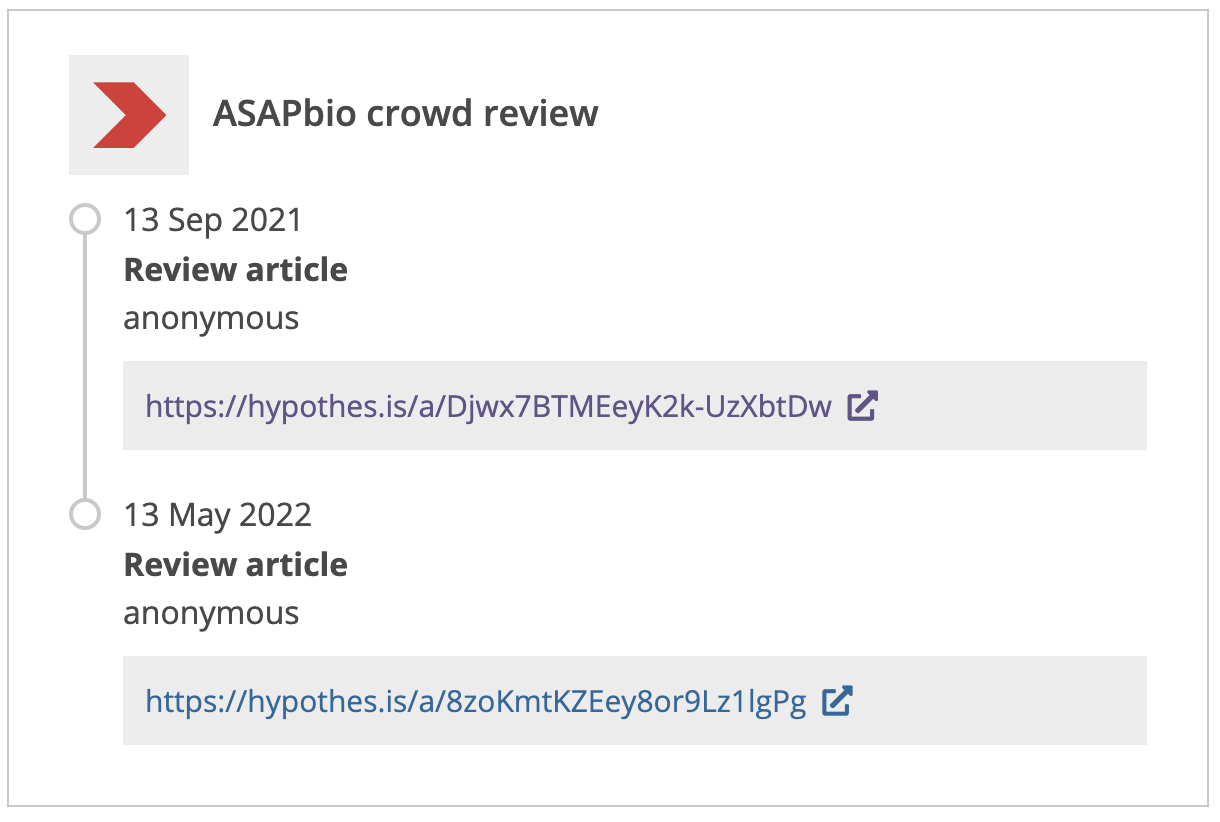
Task: Open external link icon beside first hypothes.is URL
Action: pyautogui.click(x=862, y=406)
